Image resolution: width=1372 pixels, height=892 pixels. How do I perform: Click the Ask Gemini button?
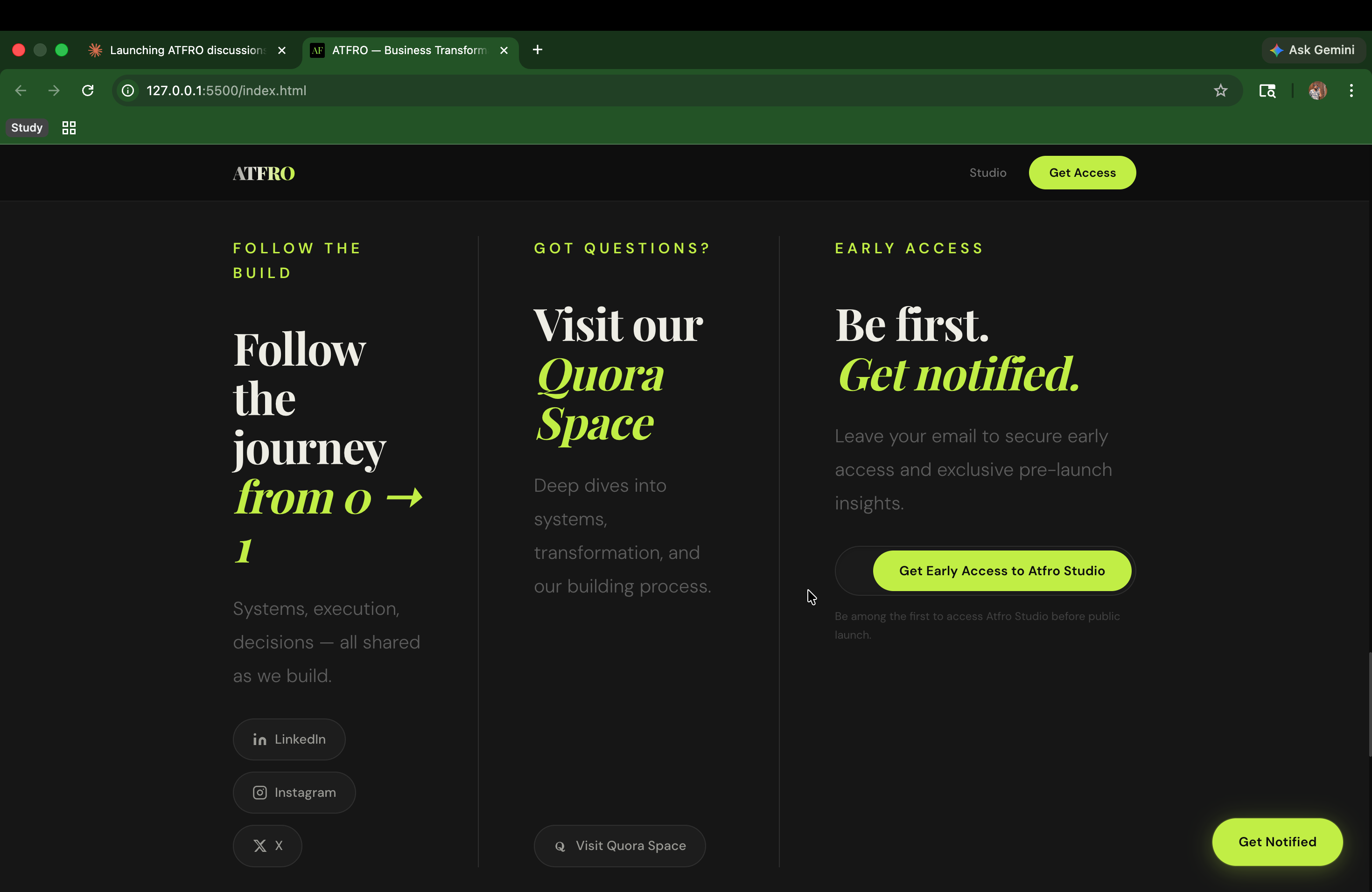coord(1313,50)
